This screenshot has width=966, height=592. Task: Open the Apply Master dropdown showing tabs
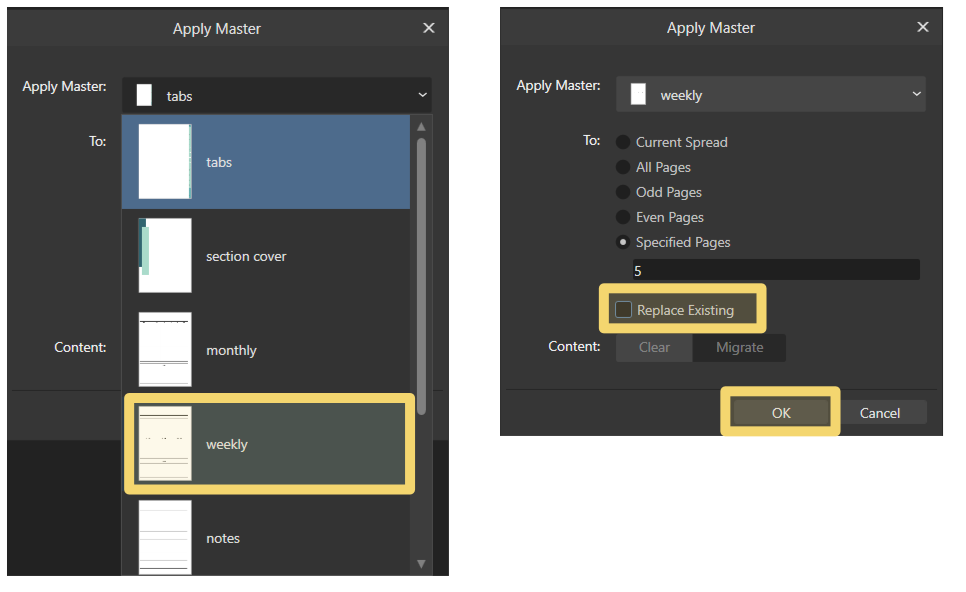pos(277,94)
